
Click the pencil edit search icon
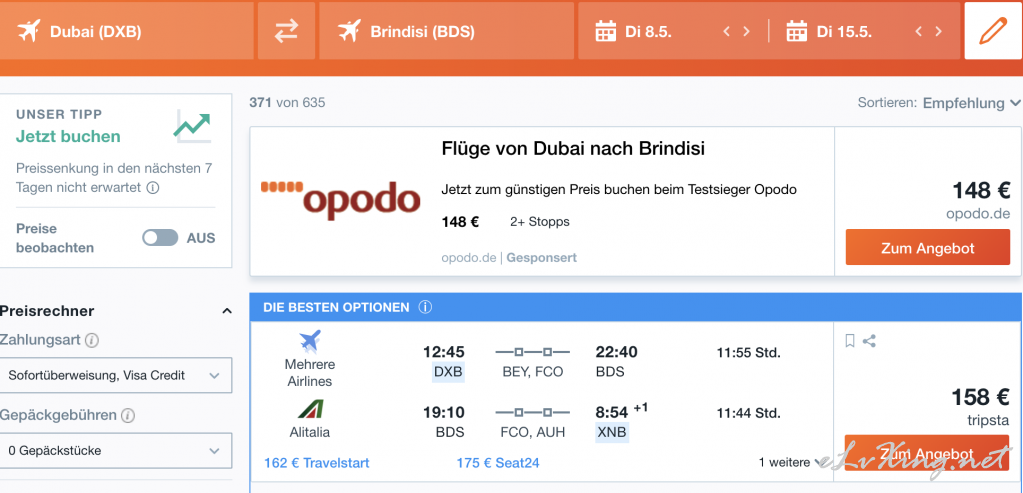992,31
